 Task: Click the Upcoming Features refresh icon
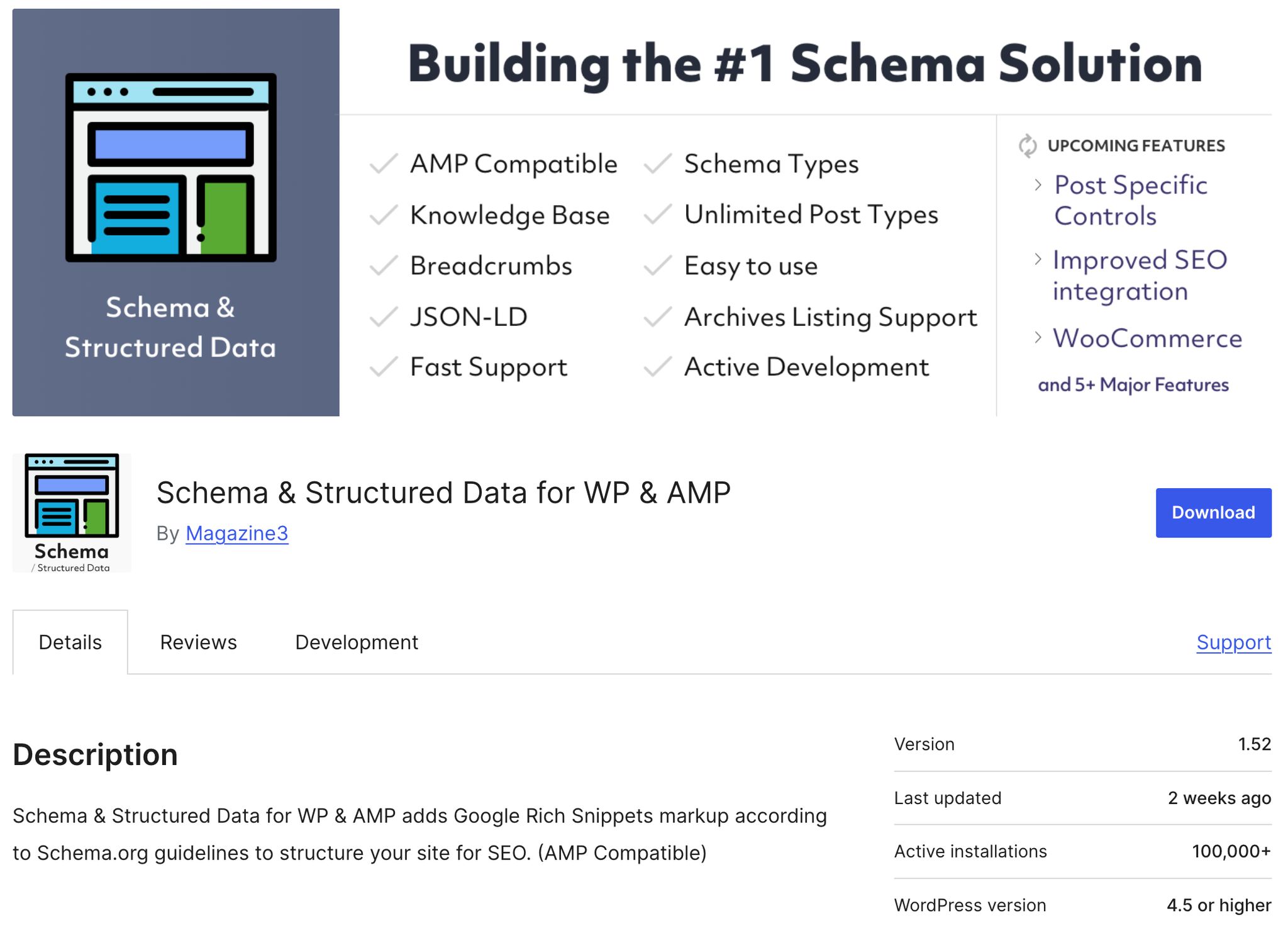(x=1027, y=145)
